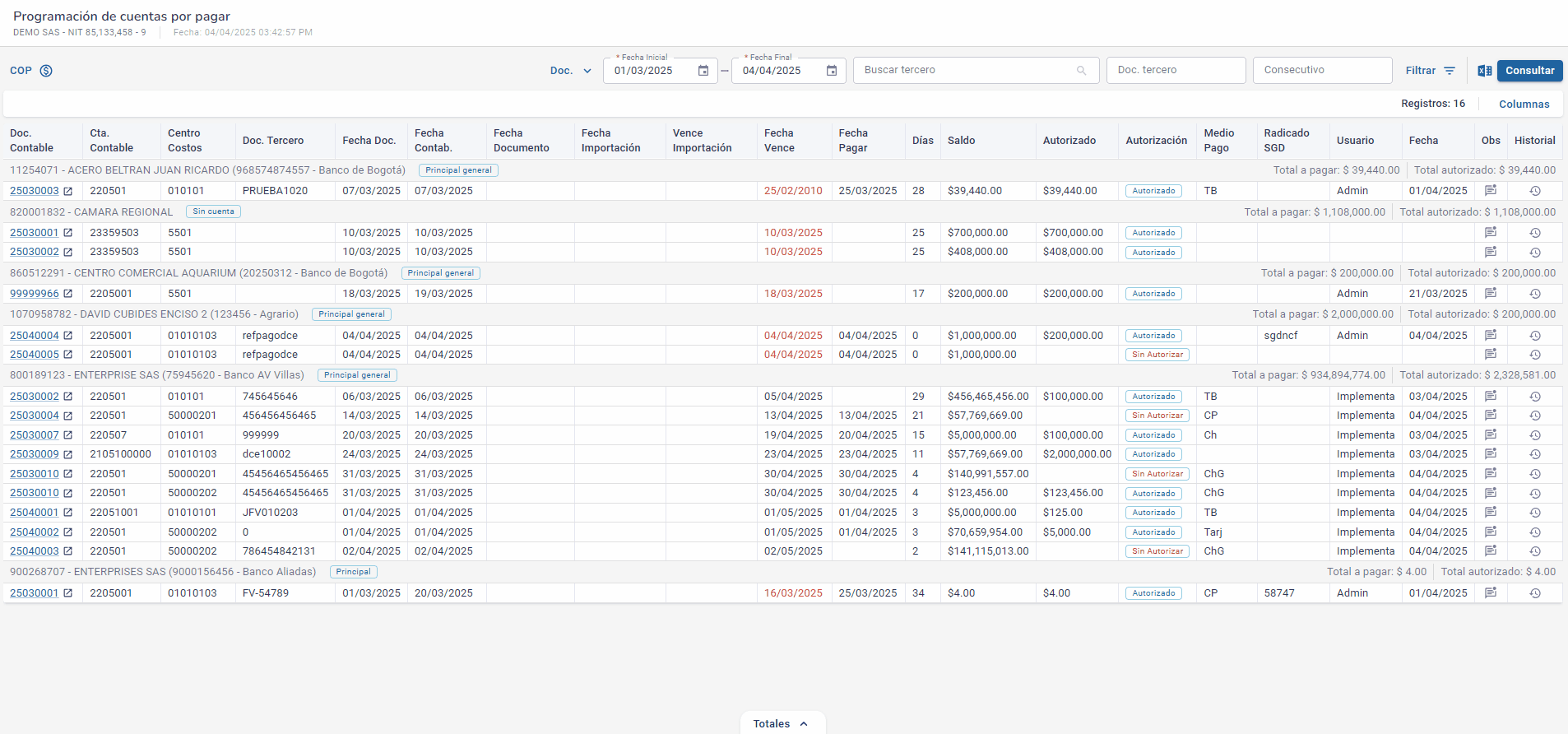This screenshot has width=1568, height=734.
Task: Open observations for 999999 row
Action: click(x=1491, y=434)
